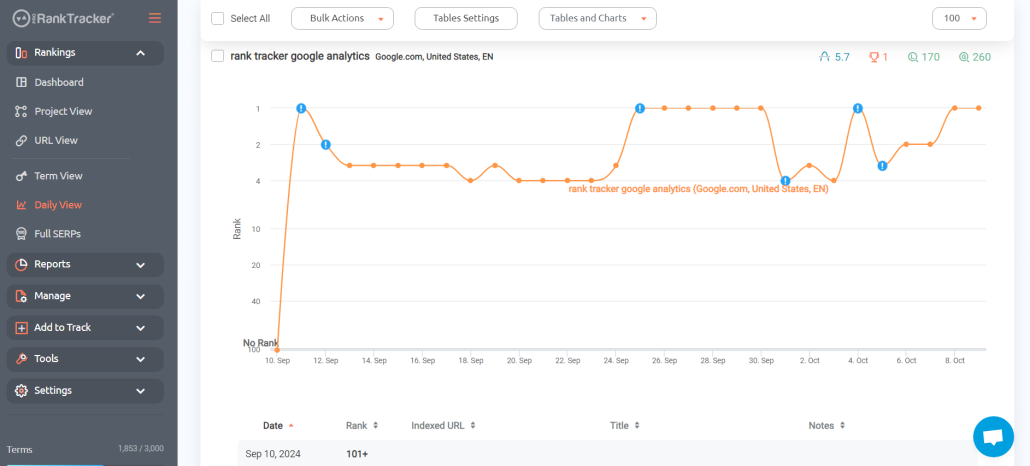Expand the Reports section chevron
The image size is (1030, 466).
(141, 264)
